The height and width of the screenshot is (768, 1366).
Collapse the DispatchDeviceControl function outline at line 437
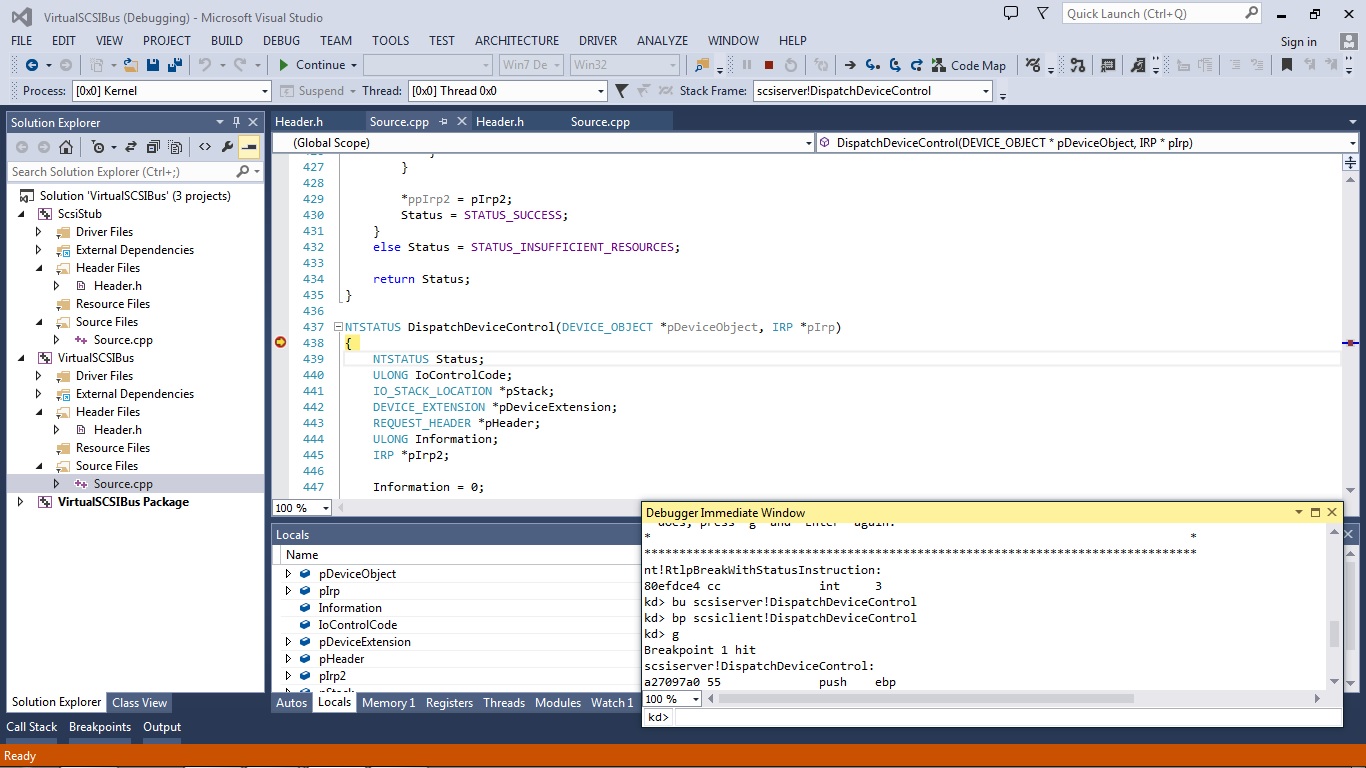pyautogui.click(x=339, y=327)
